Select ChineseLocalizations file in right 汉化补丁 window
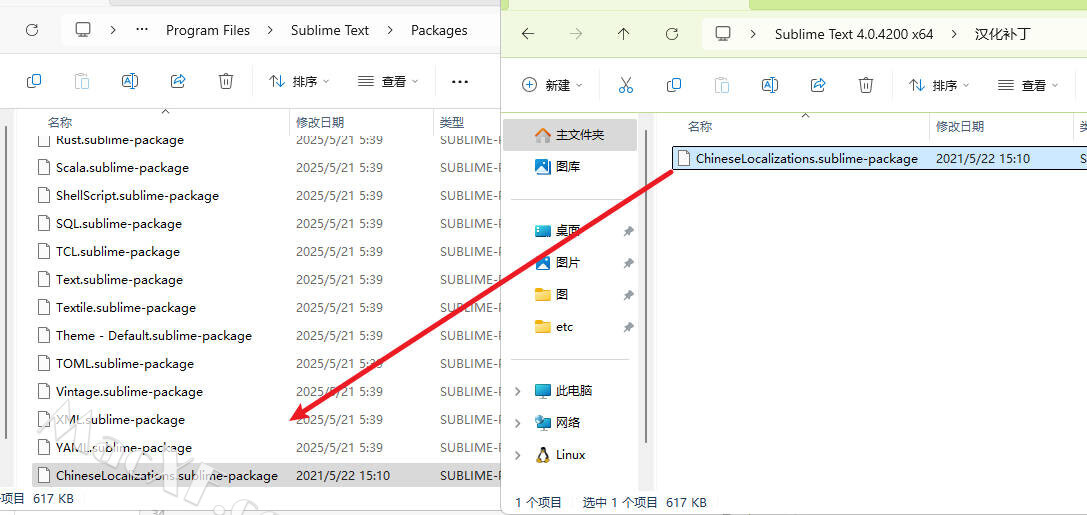Viewport: 1087px width, 515px height. click(880, 158)
